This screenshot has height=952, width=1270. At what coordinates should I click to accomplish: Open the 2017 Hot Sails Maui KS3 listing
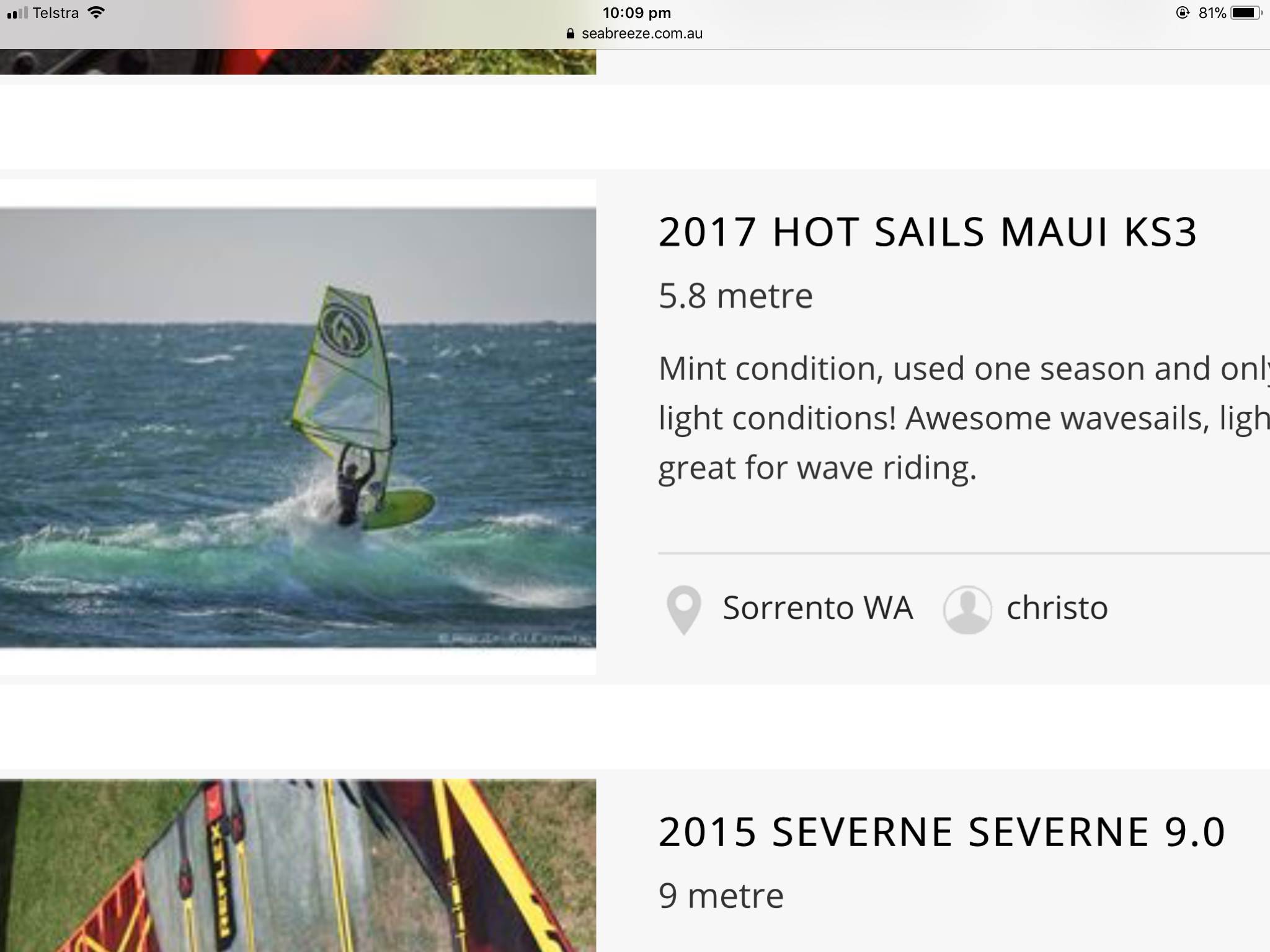[927, 232]
